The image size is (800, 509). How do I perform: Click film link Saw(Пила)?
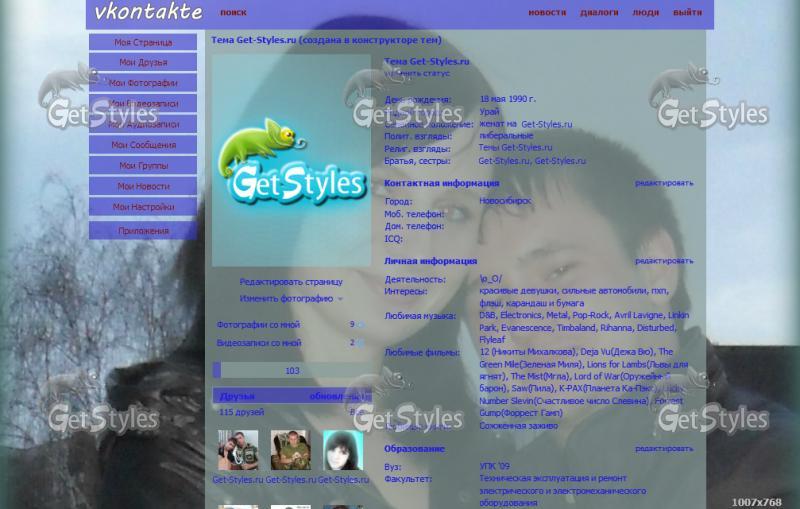click(x=533, y=389)
